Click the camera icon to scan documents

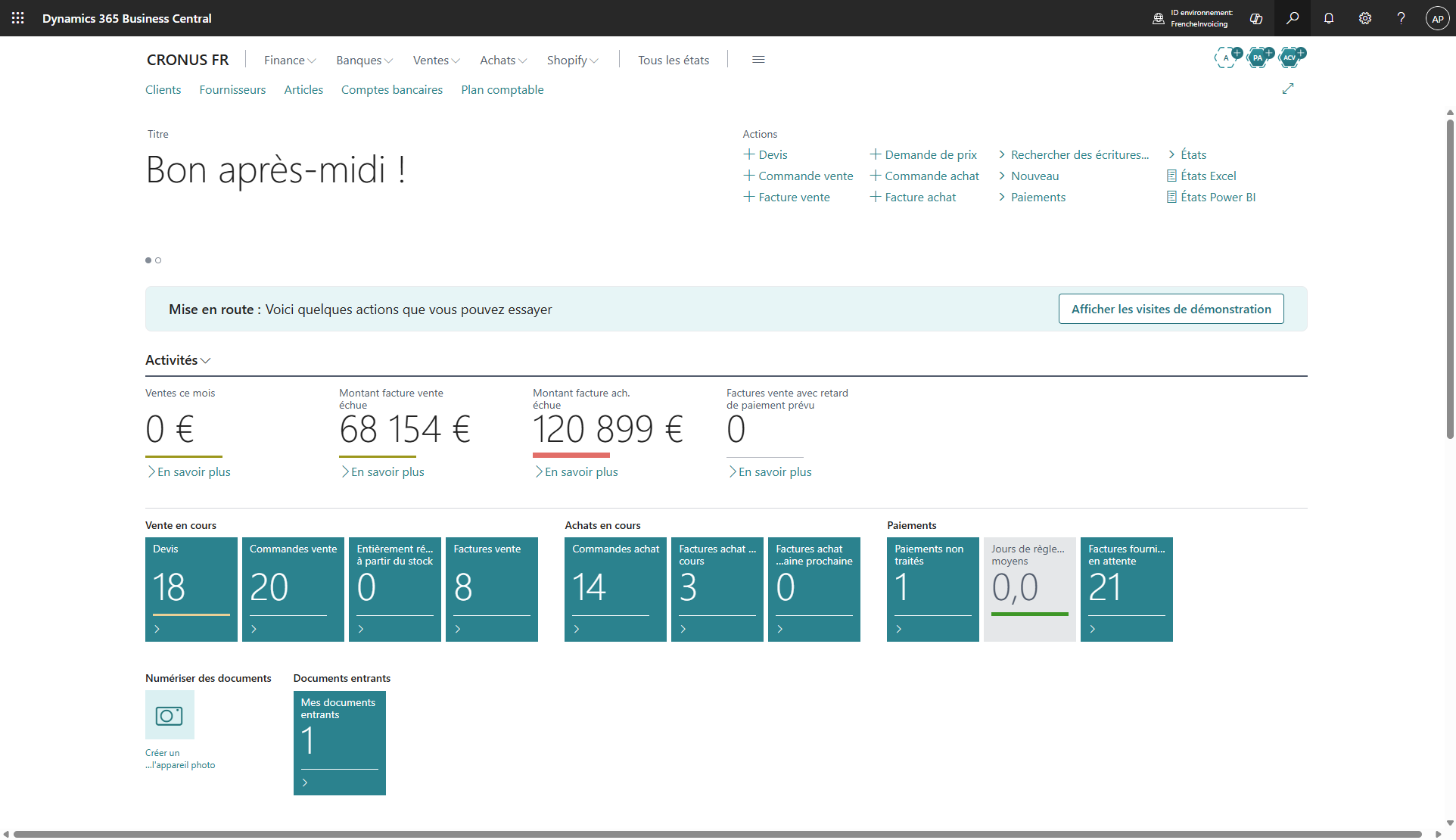(x=170, y=715)
